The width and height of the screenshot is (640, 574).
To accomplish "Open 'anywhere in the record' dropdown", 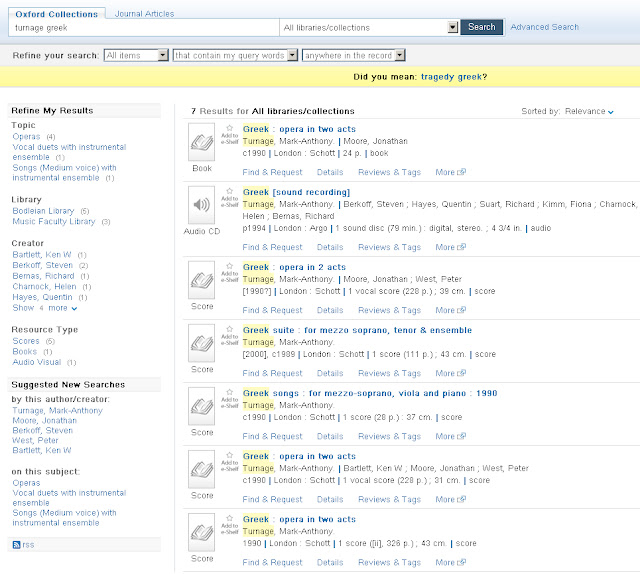I will coord(353,55).
